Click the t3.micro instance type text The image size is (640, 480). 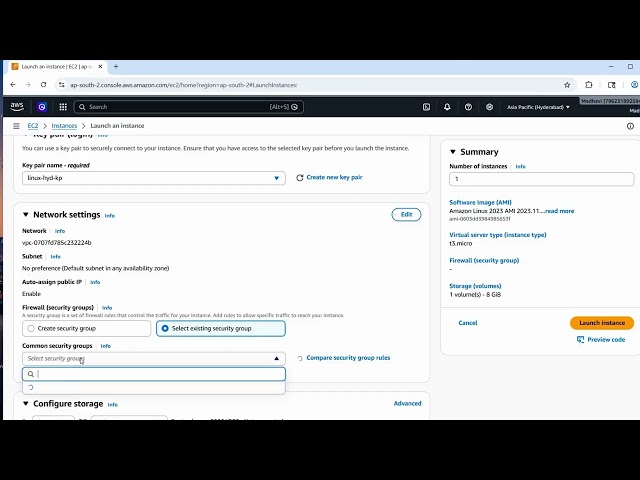[x=461, y=243]
